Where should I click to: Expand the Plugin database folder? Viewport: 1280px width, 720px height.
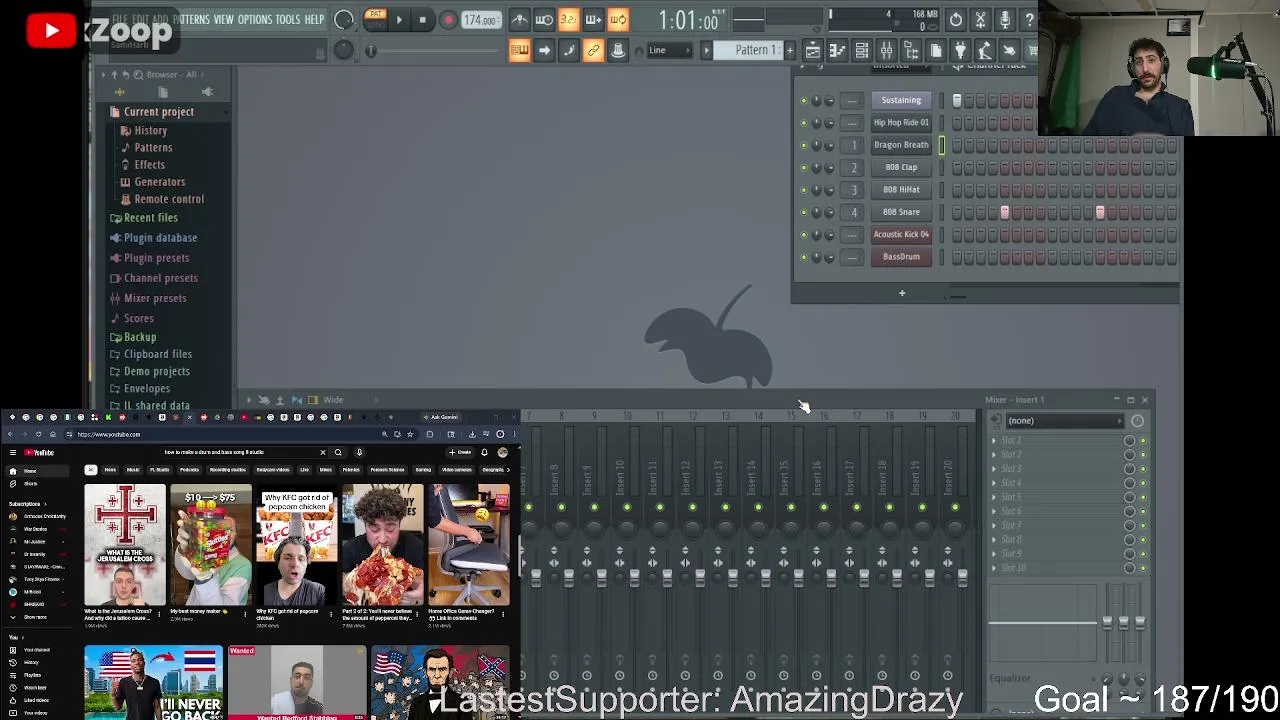[160, 238]
